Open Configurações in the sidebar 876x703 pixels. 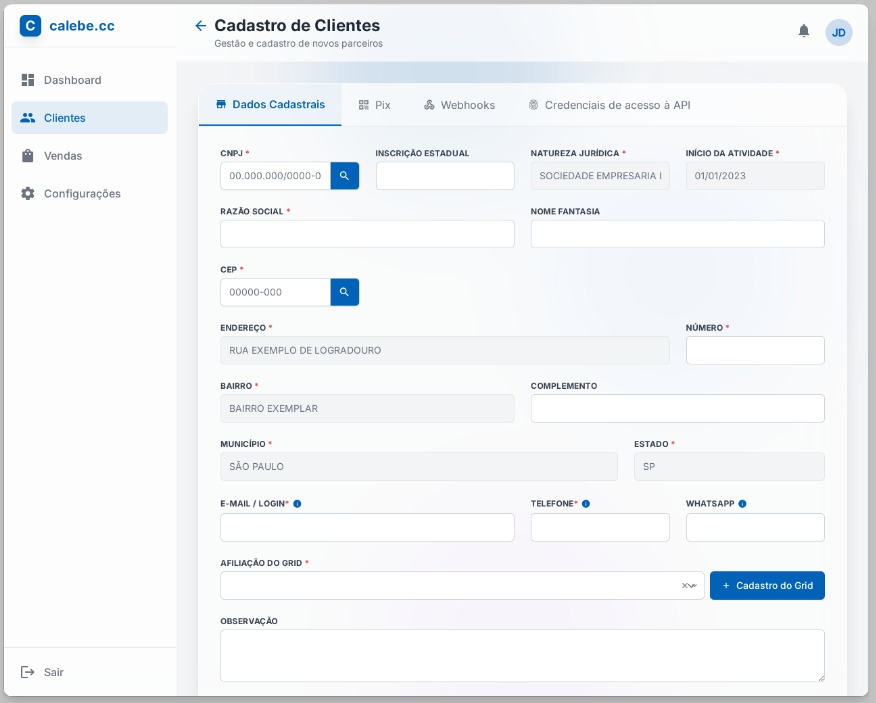click(x=81, y=194)
